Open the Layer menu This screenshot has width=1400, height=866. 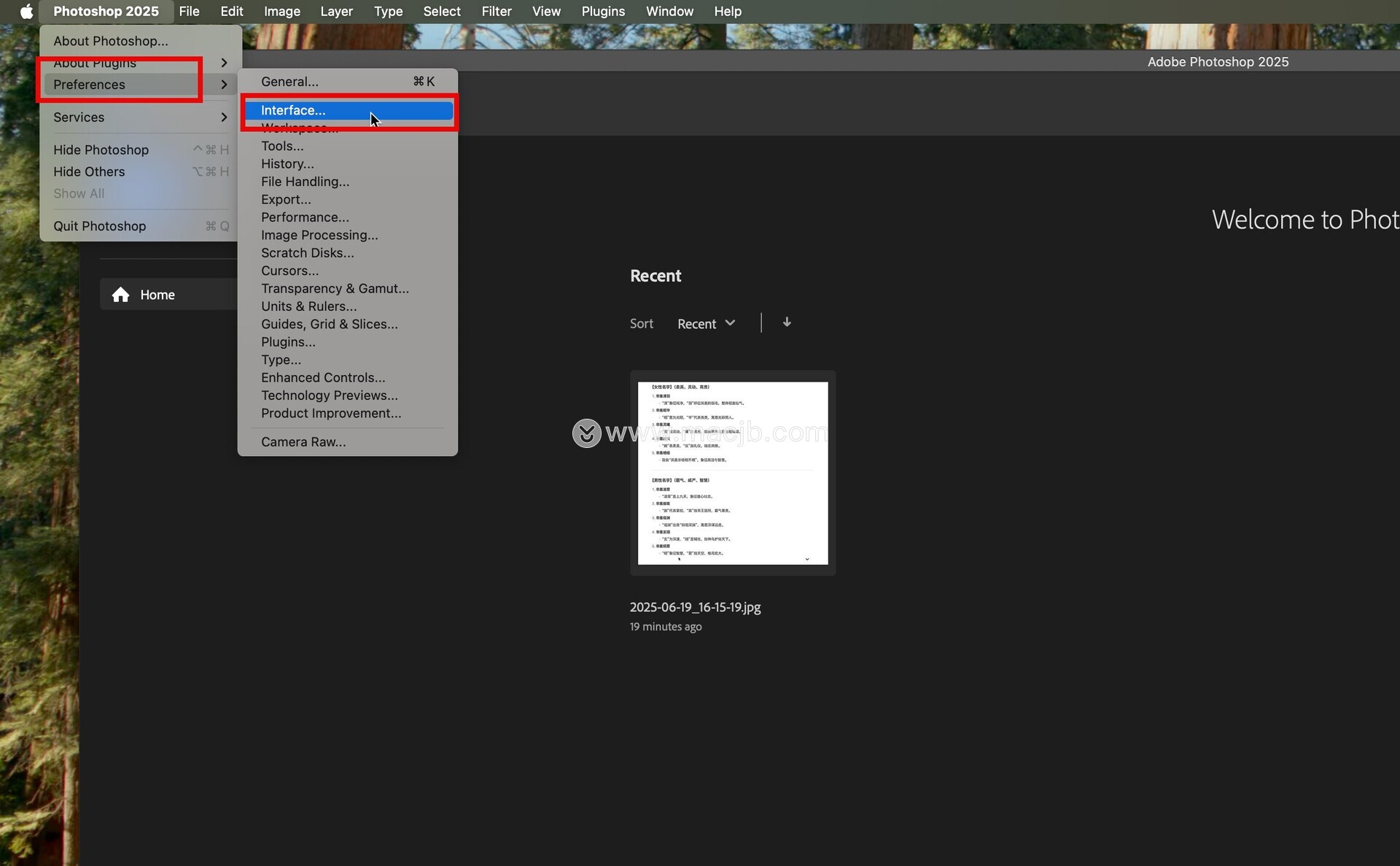336,11
